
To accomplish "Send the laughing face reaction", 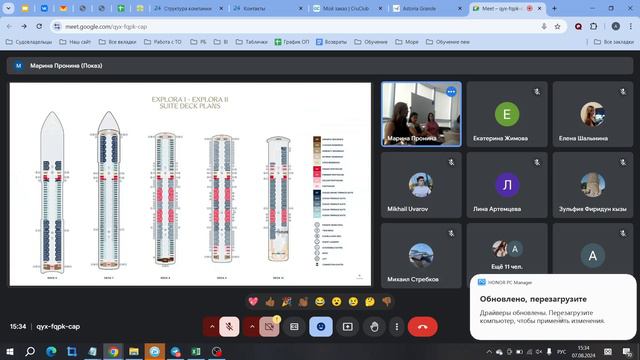I will [x=320, y=302].
